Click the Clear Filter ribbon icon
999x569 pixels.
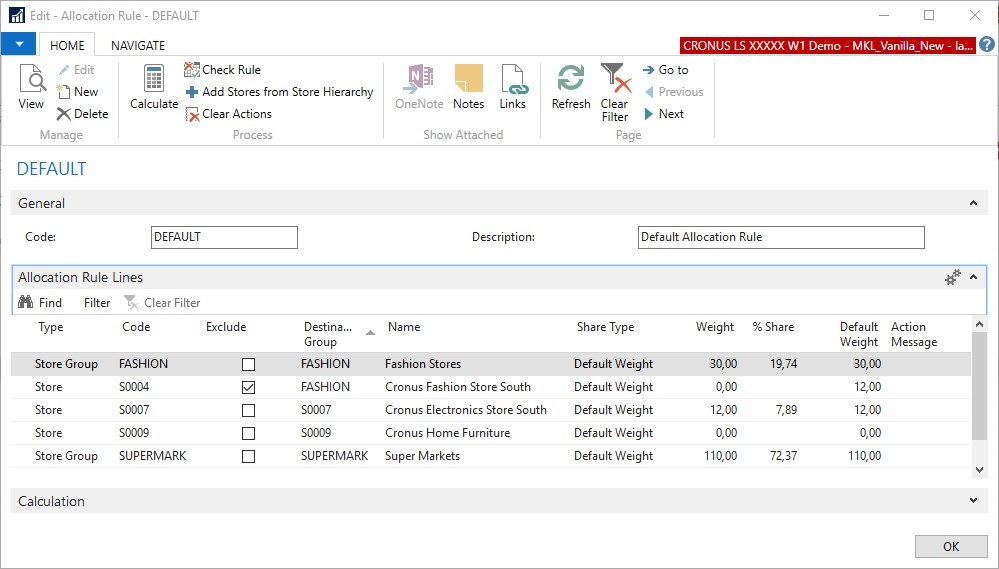tap(614, 91)
